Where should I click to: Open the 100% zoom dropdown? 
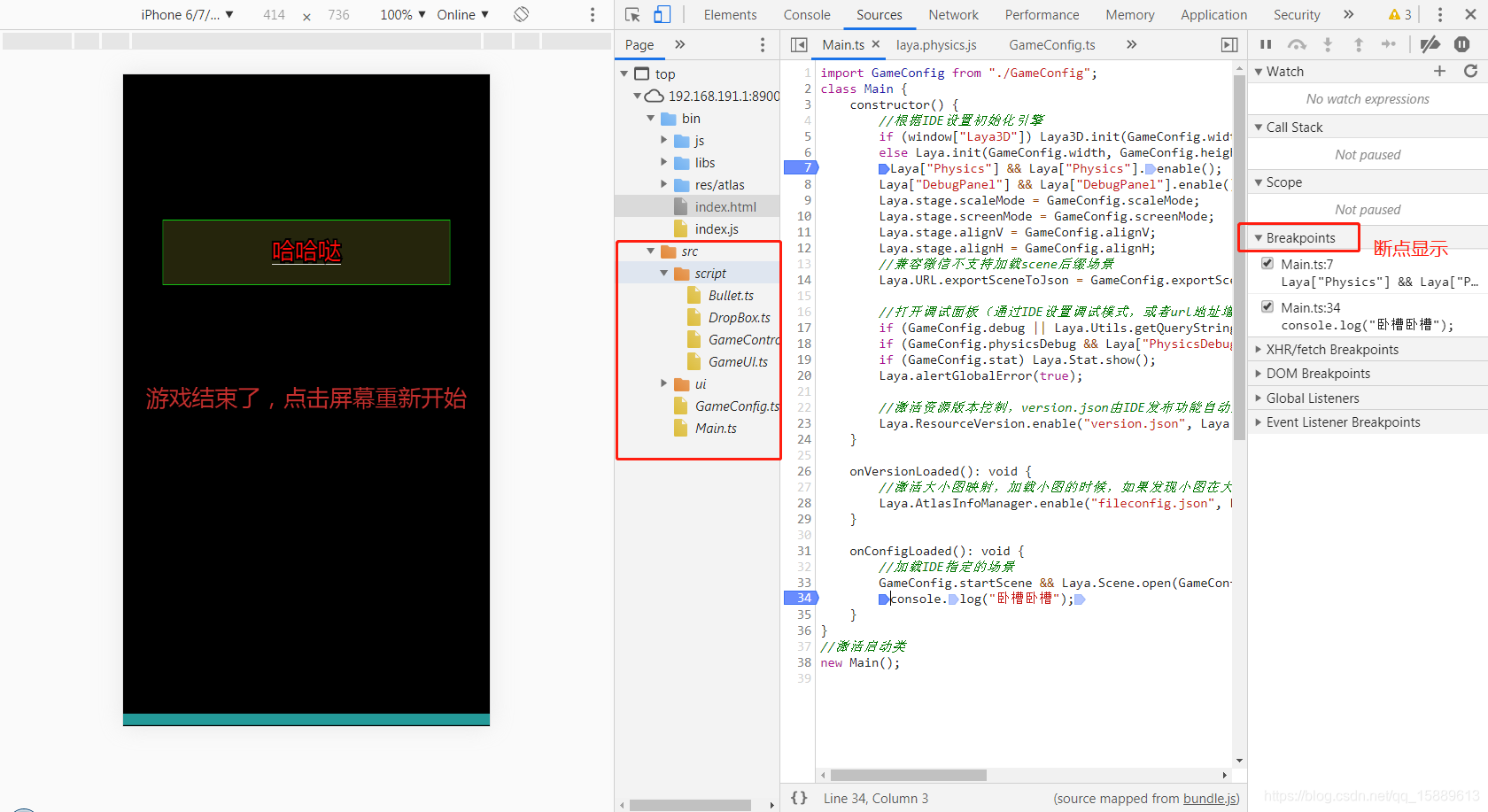tap(403, 14)
